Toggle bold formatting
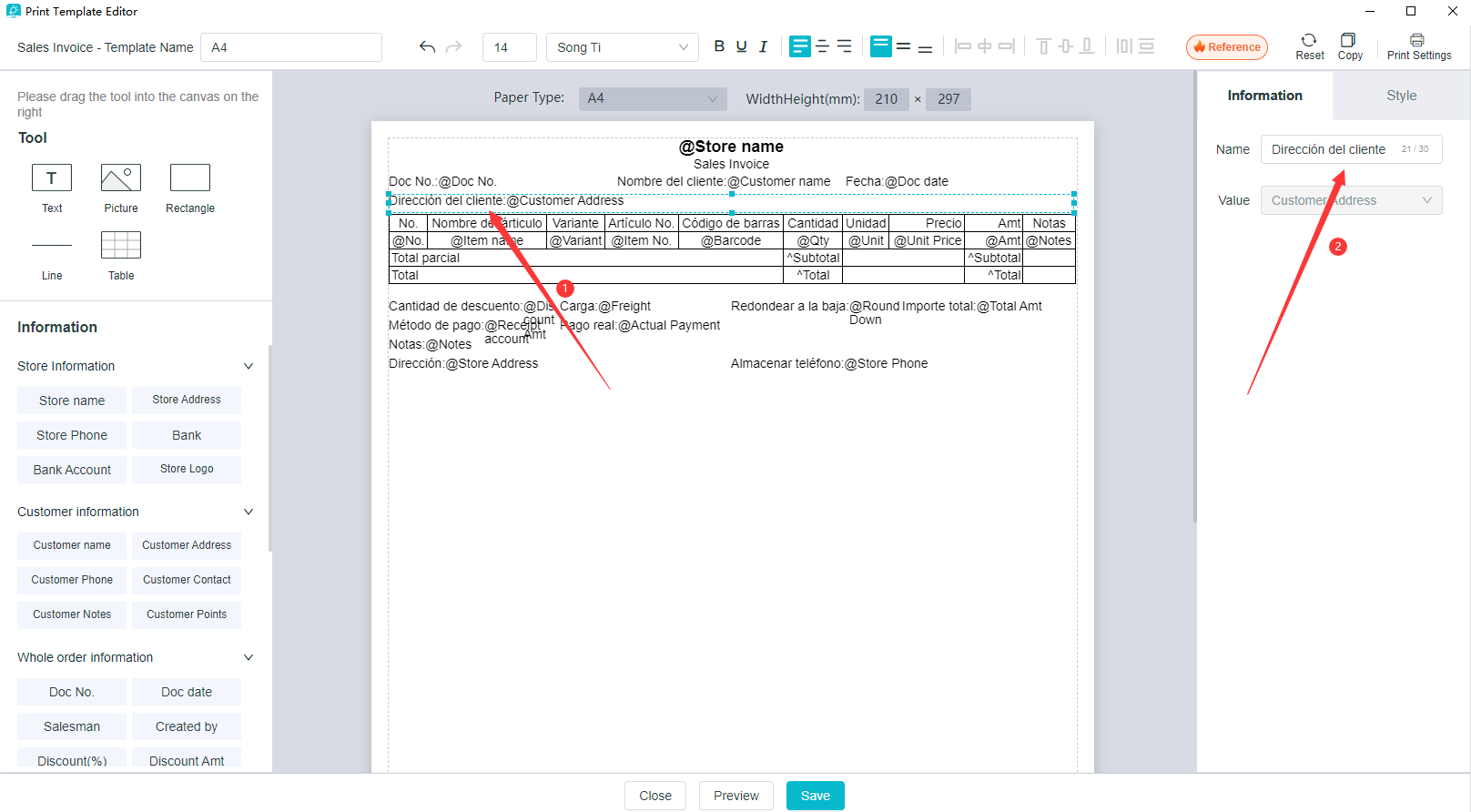1471x812 pixels. pyautogui.click(x=719, y=46)
